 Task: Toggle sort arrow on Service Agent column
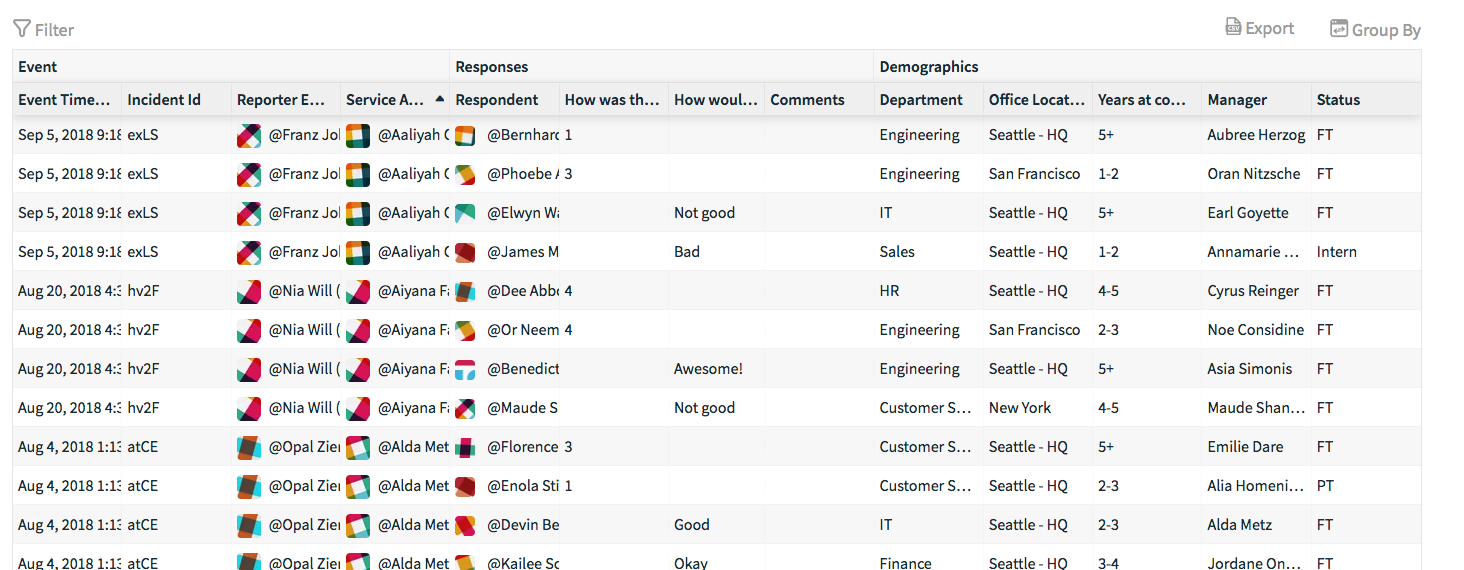pos(439,99)
